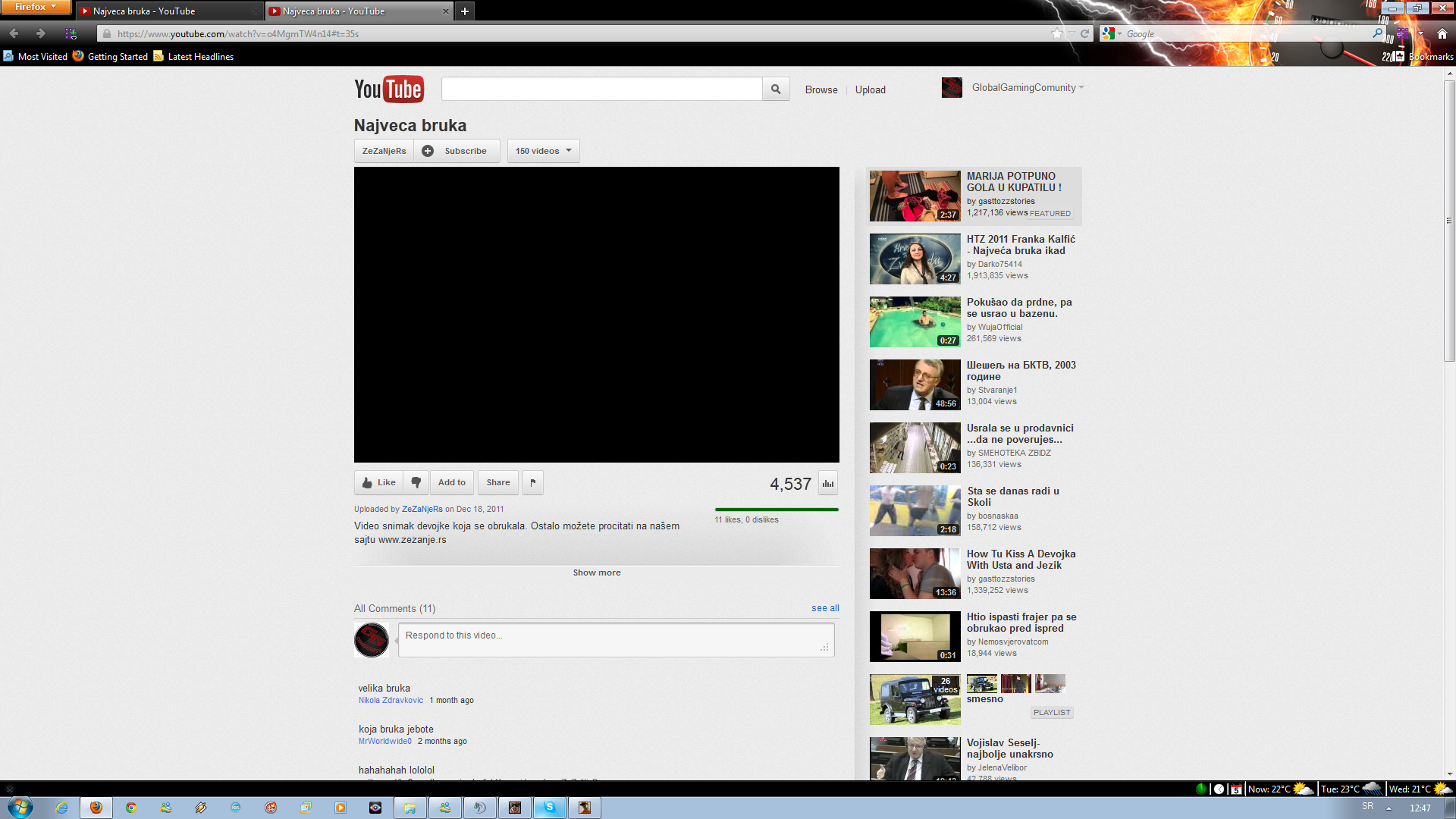Click the Firefox forward arrow
Screen dimensions: 1456x819
coord(41,33)
